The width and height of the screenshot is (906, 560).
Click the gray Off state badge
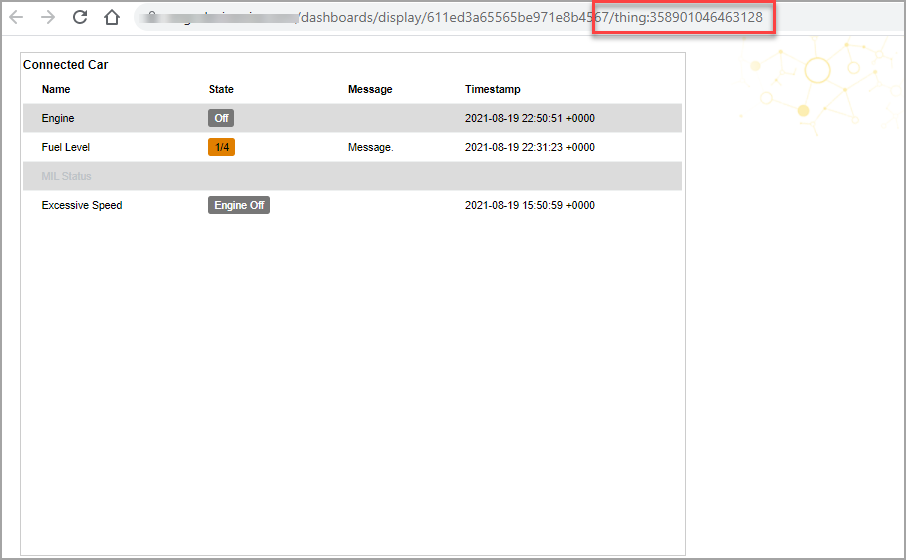point(221,118)
